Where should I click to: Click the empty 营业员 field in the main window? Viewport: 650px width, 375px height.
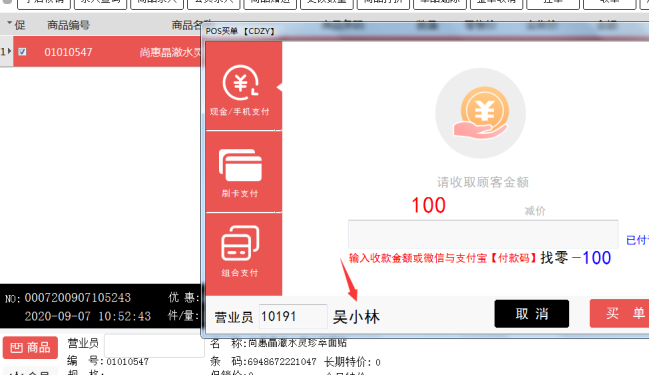coord(154,345)
